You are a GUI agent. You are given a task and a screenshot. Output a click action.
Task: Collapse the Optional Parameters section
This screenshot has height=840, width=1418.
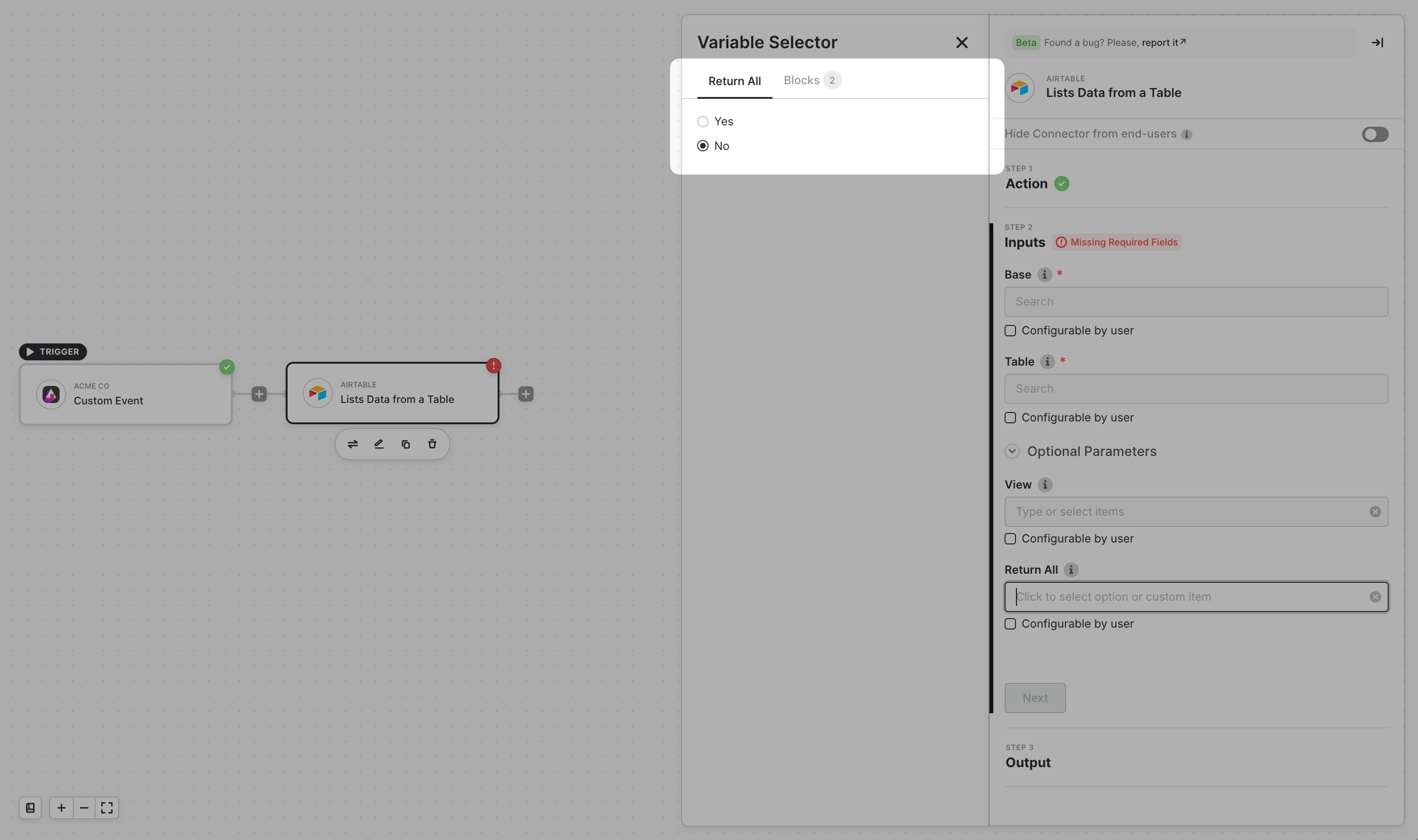coord(1012,451)
